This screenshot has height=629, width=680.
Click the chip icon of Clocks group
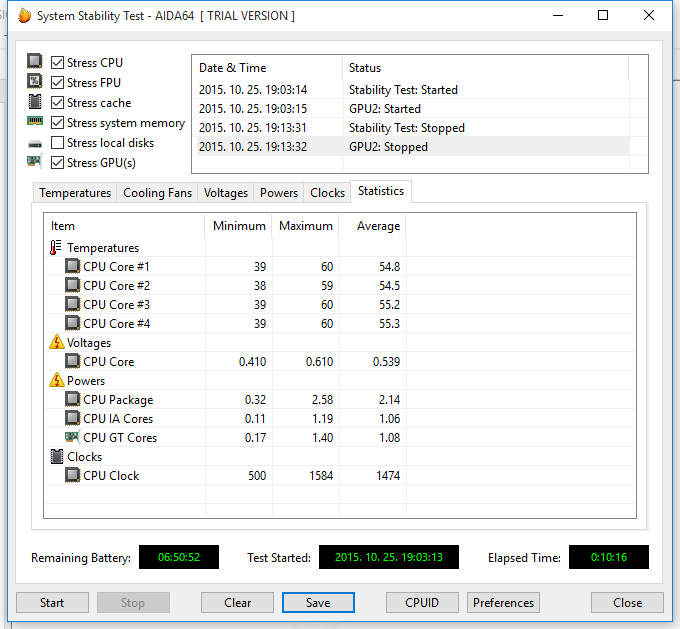(57, 456)
